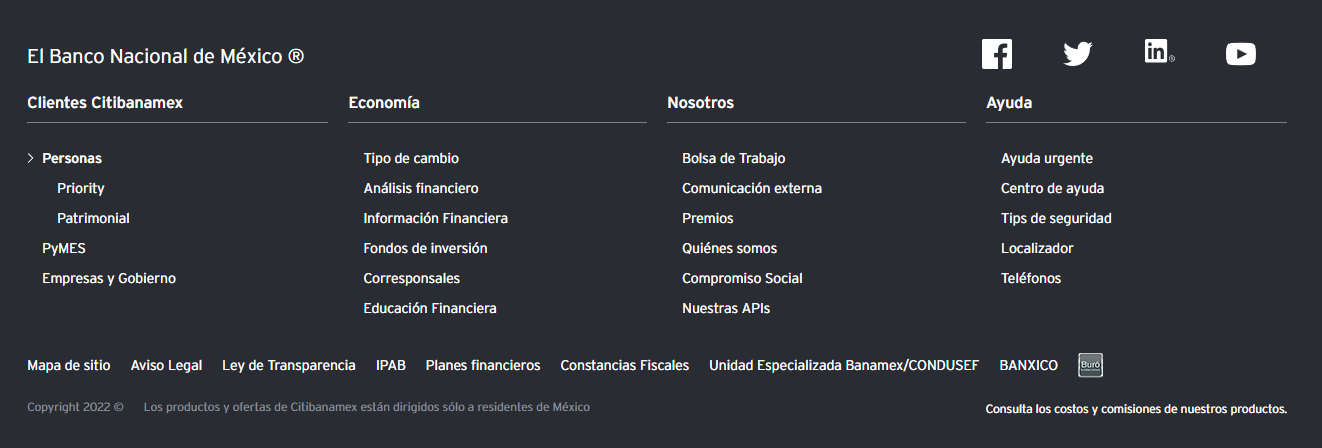The image size is (1322, 448).
Task: Click Consulta los costos y comisiones text
Action: (1136, 409)
